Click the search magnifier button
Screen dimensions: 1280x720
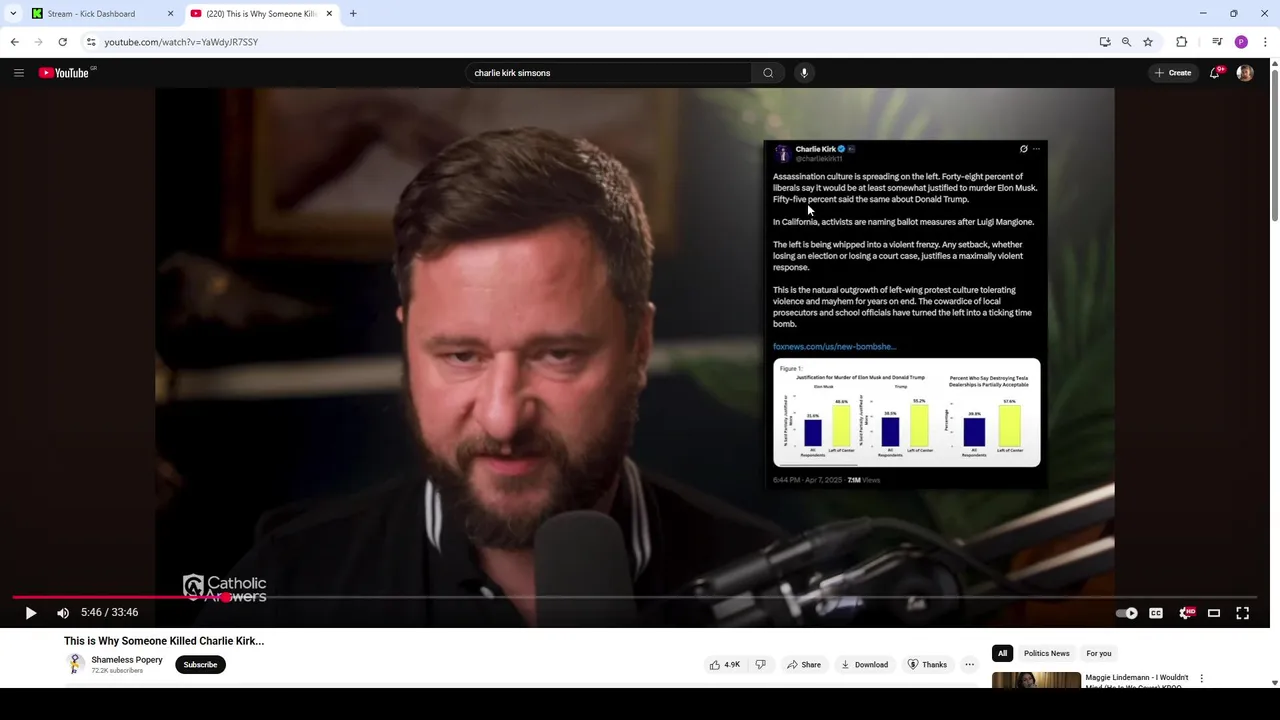tap(768, 73)
